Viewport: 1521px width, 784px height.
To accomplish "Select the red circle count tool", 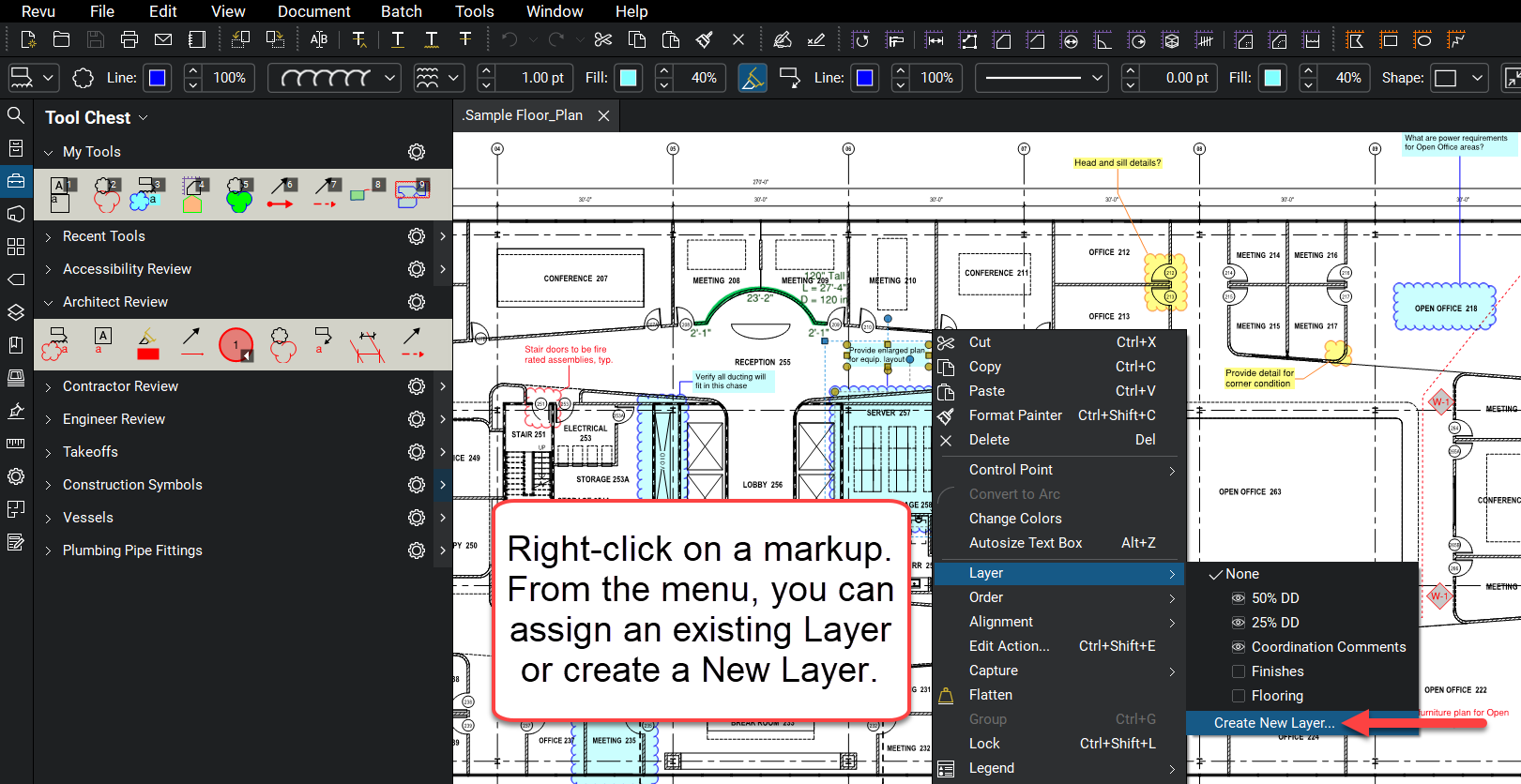I will (236, 344).
